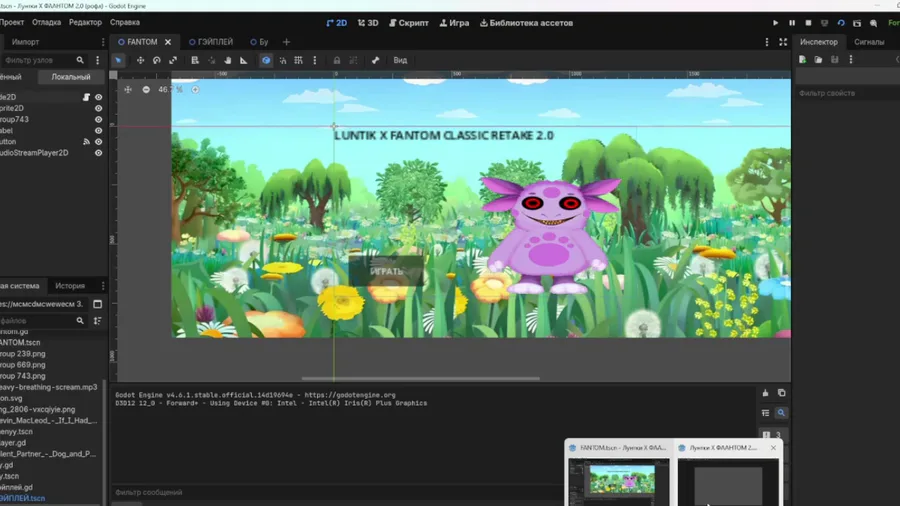Create a new resource in Inspector
900x506 pixels.
pyautogui.click(x=802, y=60)
